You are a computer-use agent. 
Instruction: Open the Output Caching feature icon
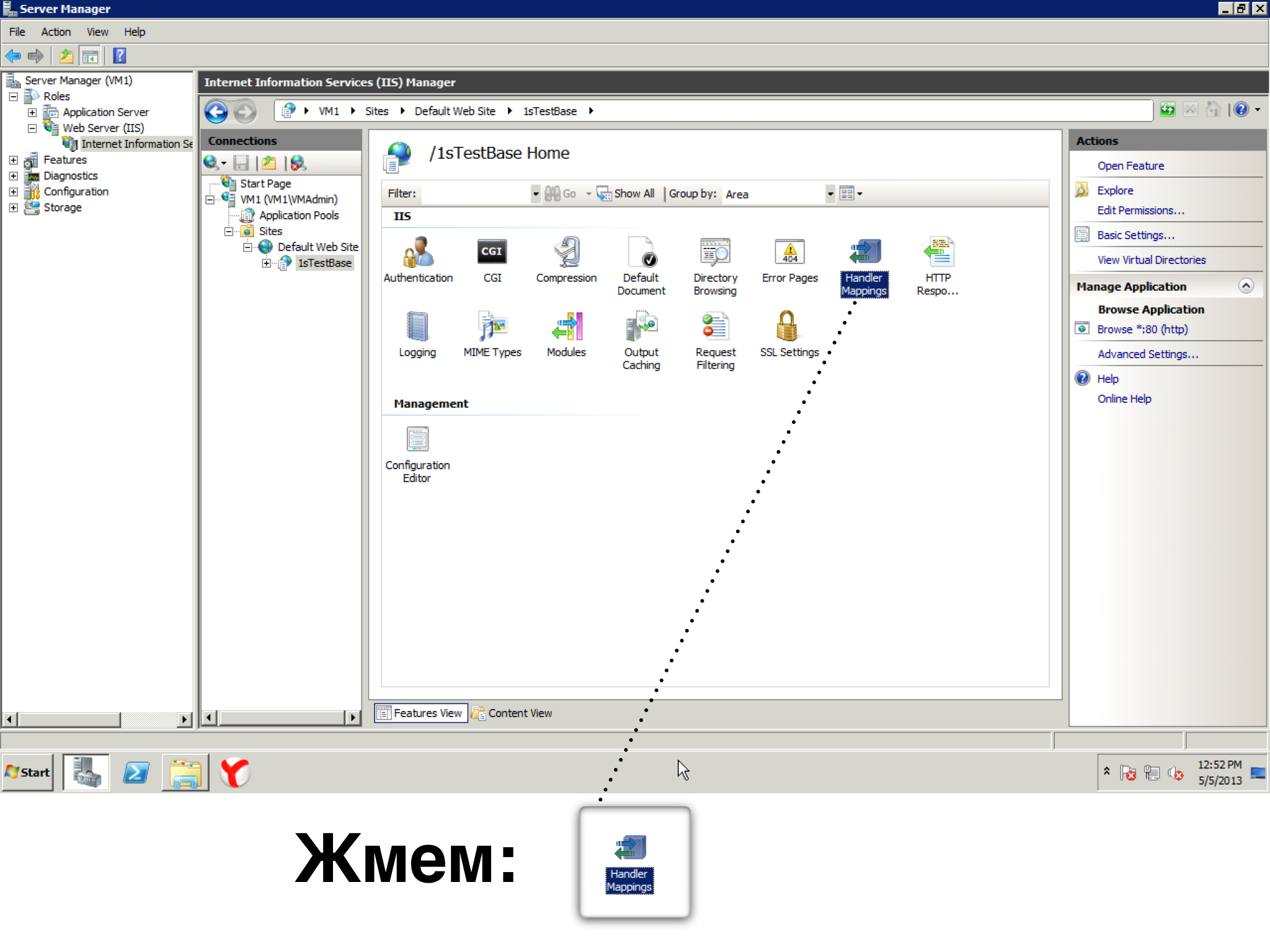click(x=641, y=341)
